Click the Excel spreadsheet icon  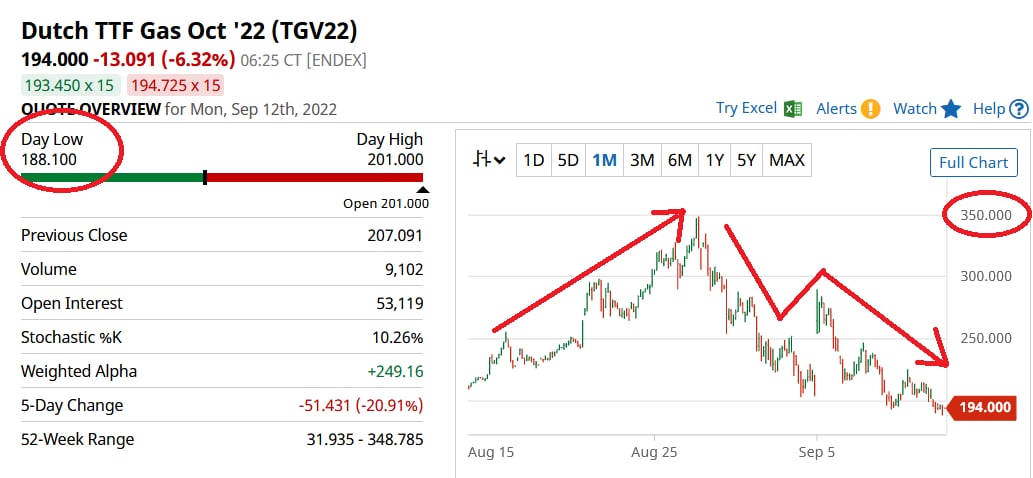click(x=794, y=109)
